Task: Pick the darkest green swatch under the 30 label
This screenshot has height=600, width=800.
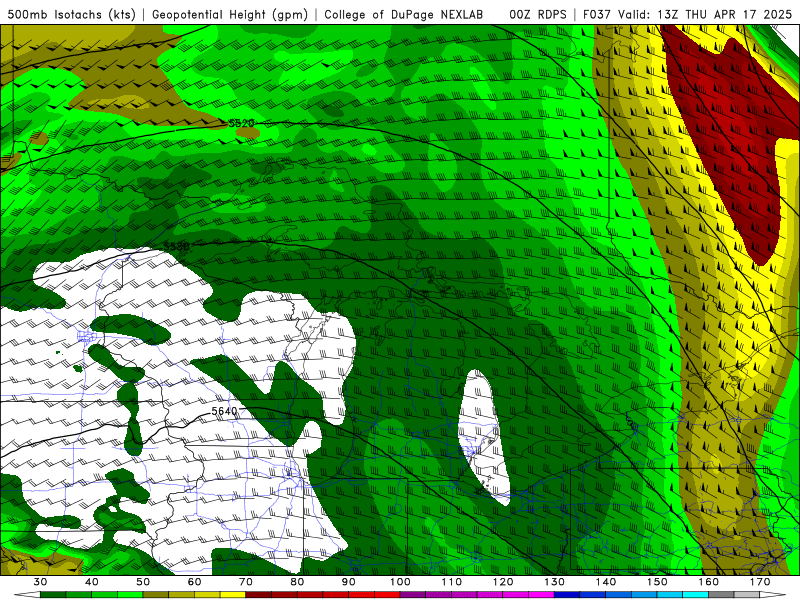Action: click(x=53, y=595)
